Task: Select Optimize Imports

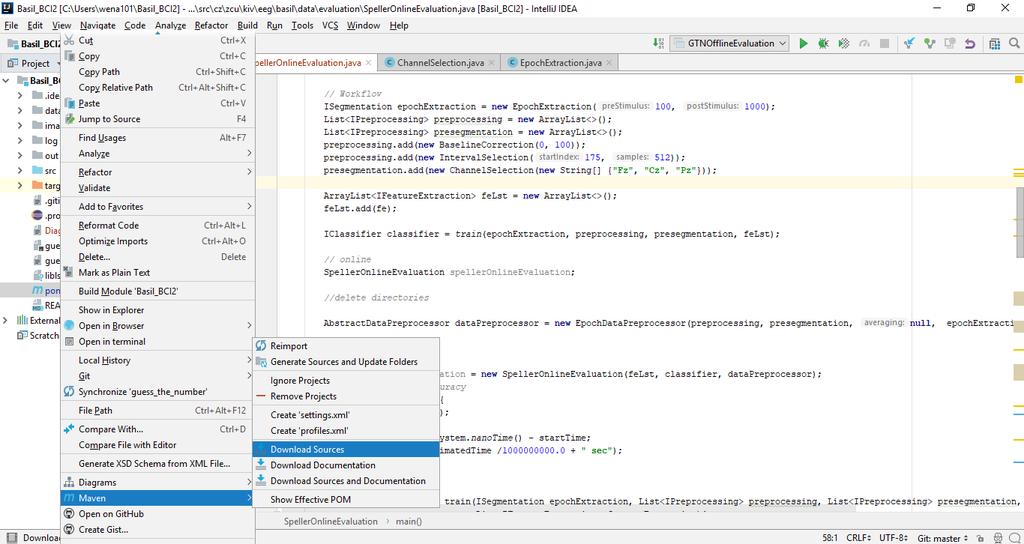Action: pos(157,241)
